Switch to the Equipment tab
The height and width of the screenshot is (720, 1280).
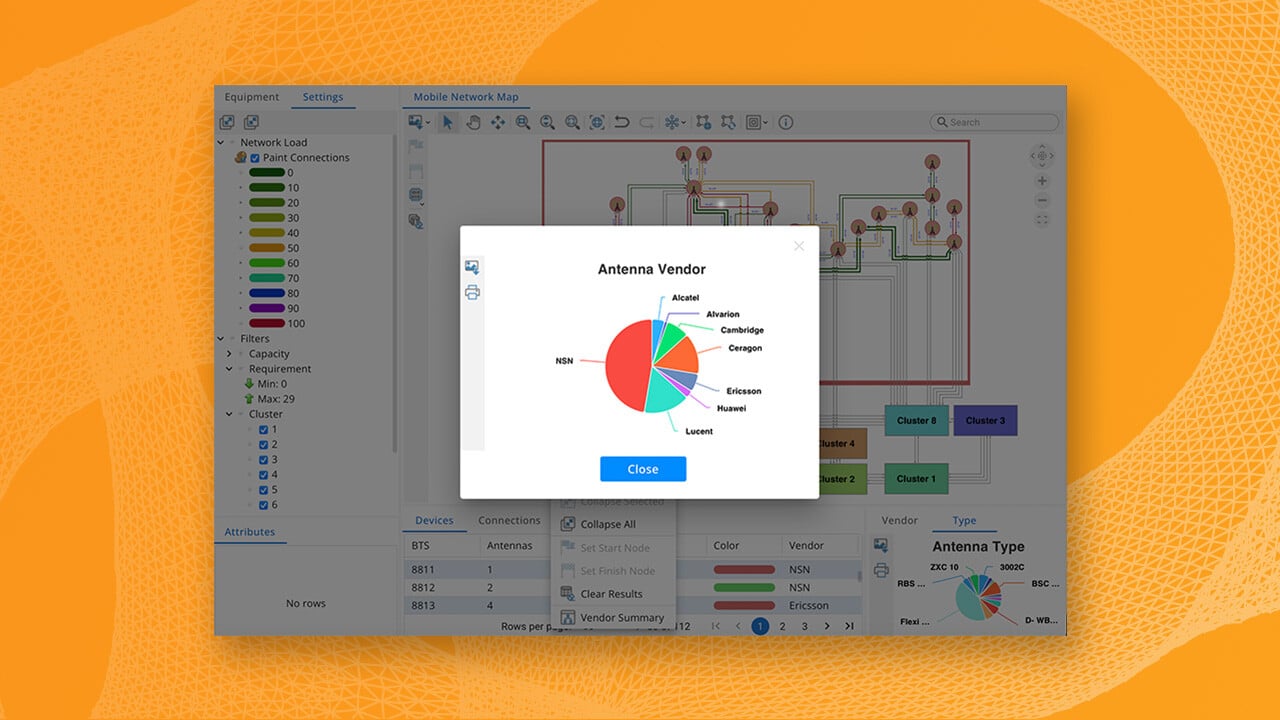coord(252,97)
